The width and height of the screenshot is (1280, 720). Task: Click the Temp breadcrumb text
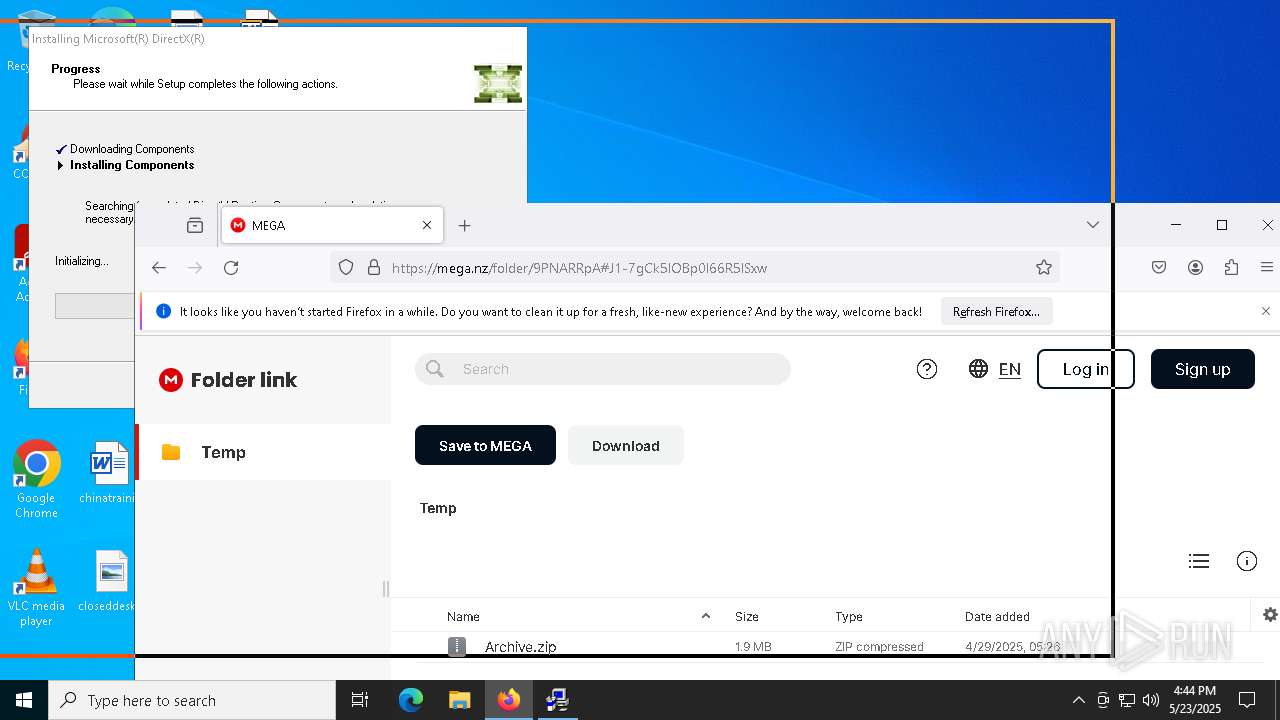[x=438, y=508]
